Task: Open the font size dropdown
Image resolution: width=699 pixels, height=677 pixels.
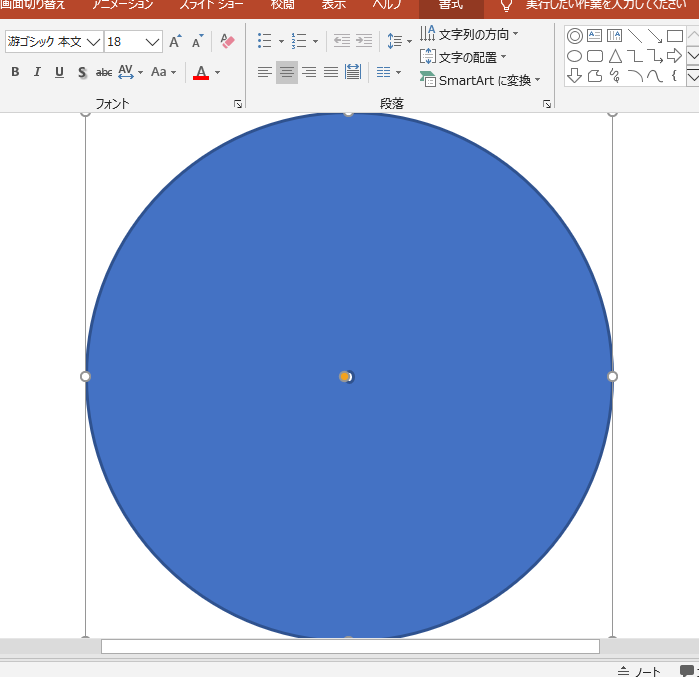Action: (x=152, y=42)
